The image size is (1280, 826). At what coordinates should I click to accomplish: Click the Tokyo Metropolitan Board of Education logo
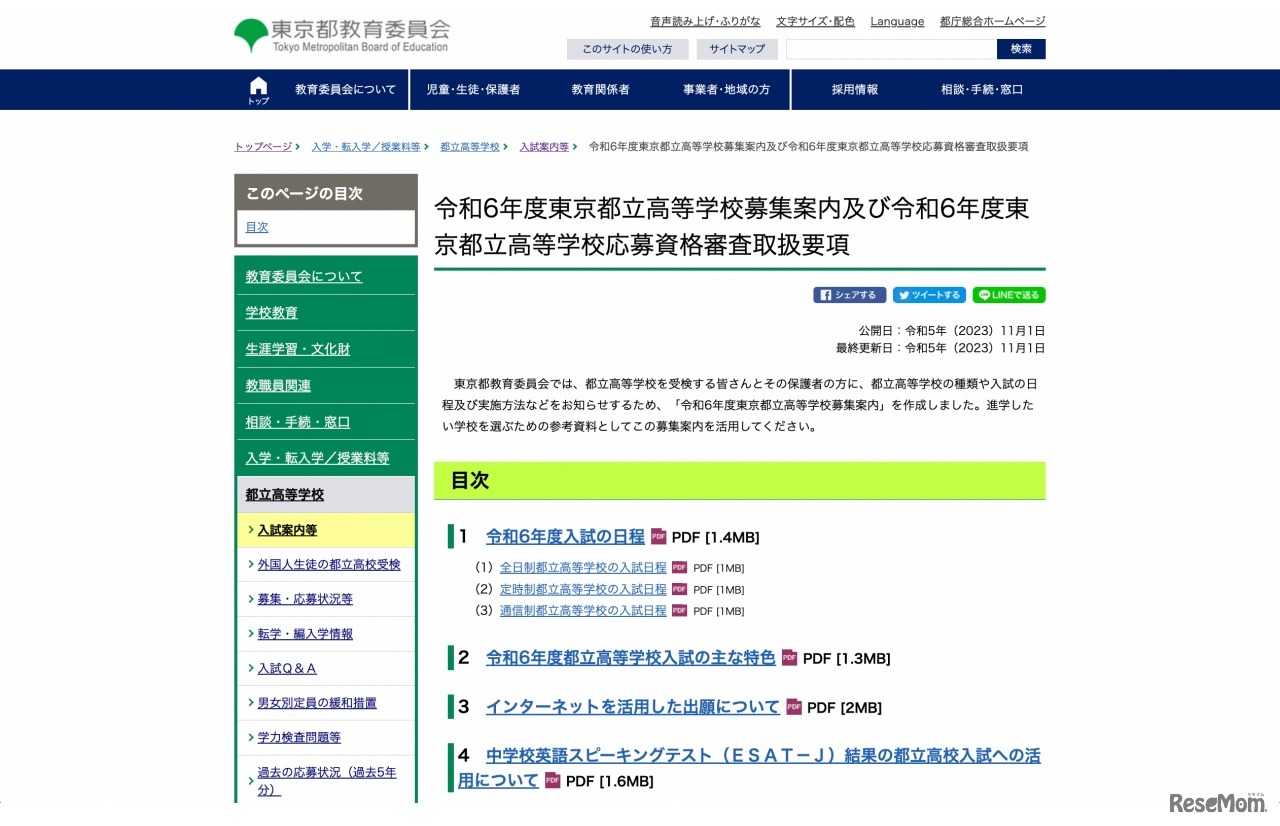point(342,35)
